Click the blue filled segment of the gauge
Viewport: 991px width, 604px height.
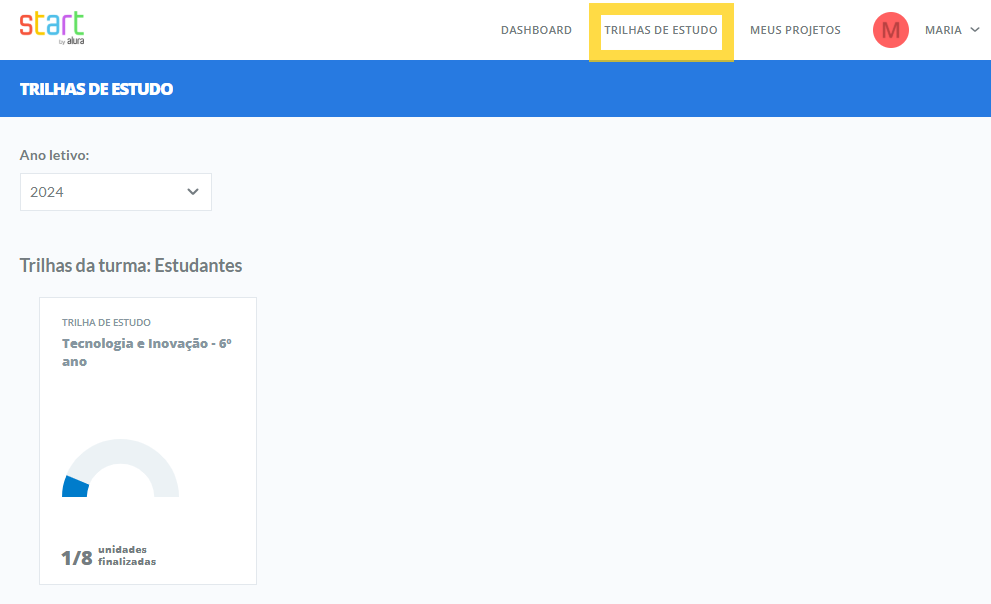[x=75, y=487]
